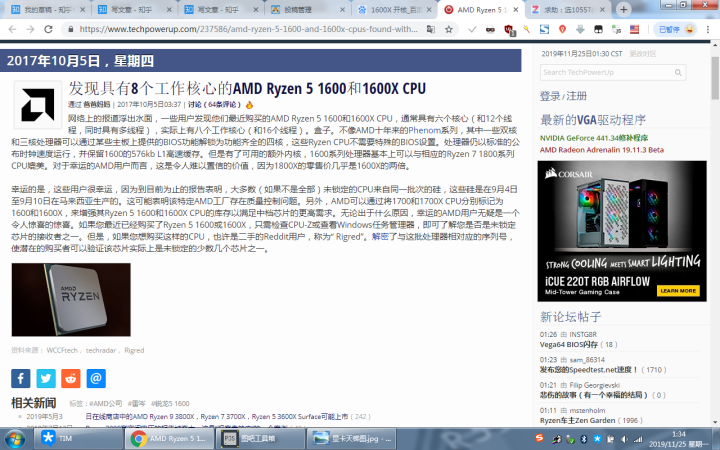Screen dimensions: 720x450
Task: Open the uBlock shield extension icon
Action: (x=508, y=30)
